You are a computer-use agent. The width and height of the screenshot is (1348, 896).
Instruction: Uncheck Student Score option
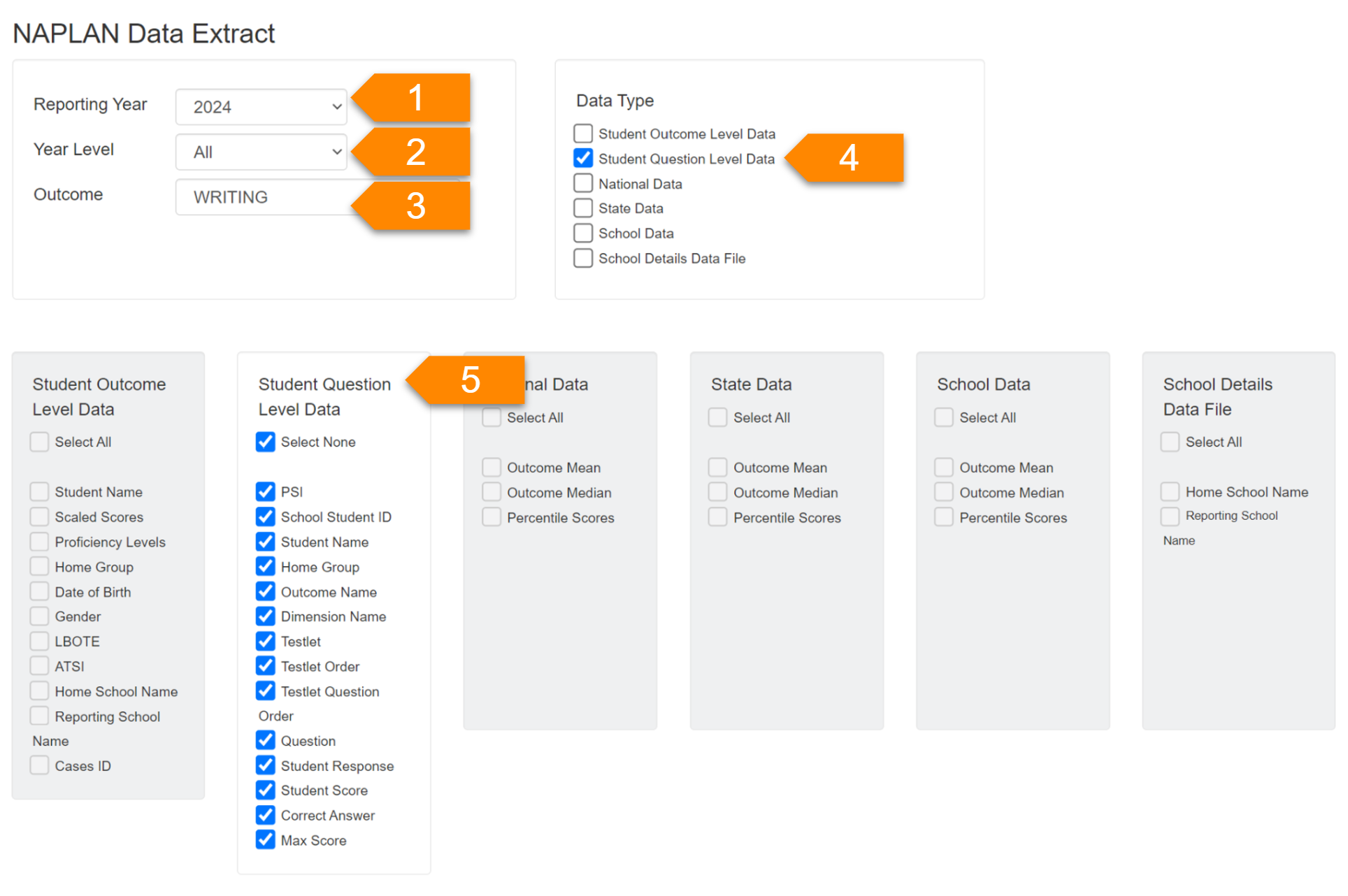(x=266, y=790)
